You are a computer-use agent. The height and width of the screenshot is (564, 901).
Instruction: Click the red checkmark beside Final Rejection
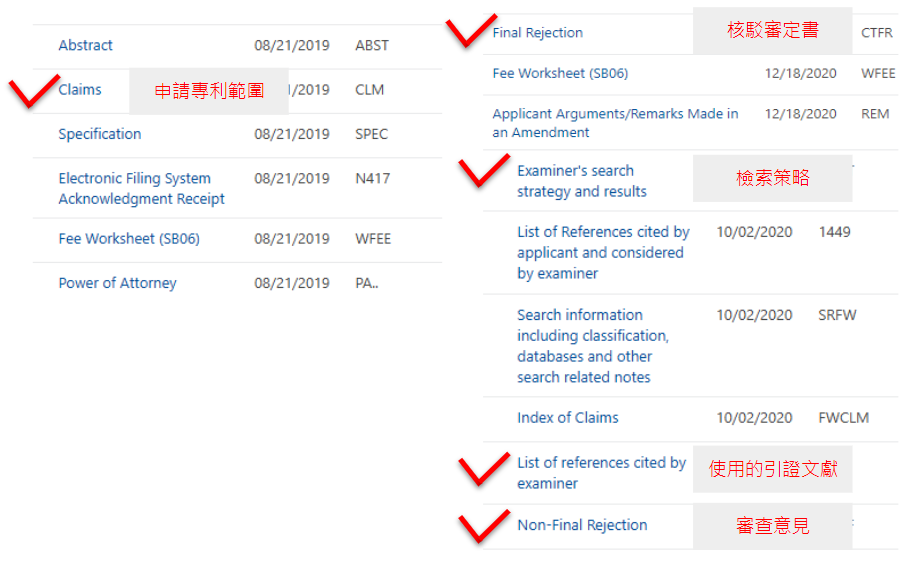[471, 29]
